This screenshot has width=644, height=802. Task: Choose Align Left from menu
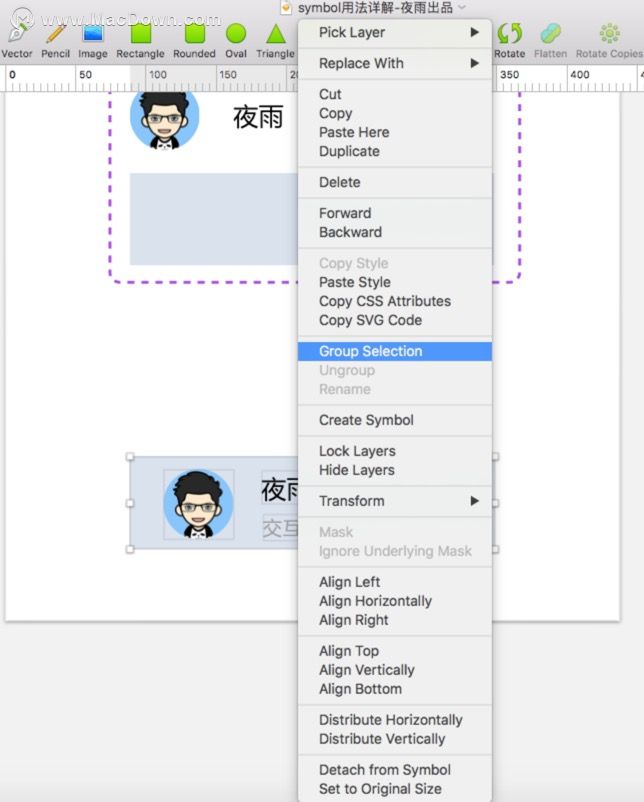click(395, 582)
